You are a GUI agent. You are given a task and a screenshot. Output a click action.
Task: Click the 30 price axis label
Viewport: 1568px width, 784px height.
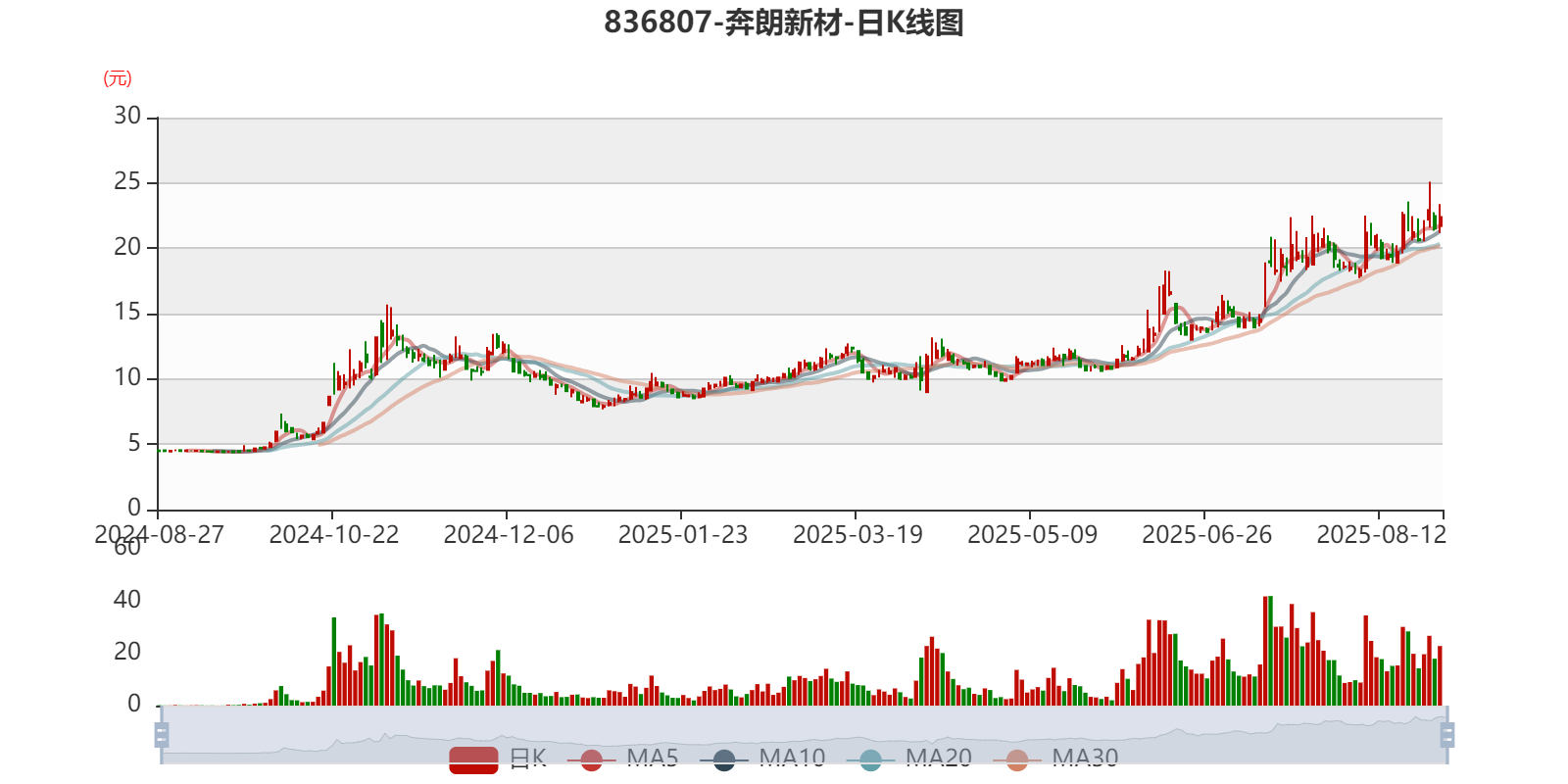click(x=127, y=117)
